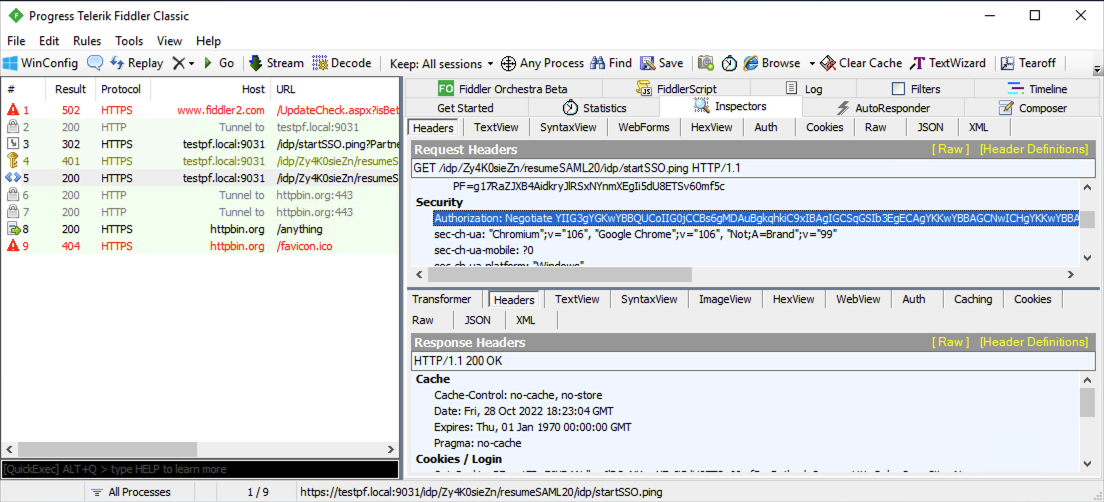The height and width of the screenshot is (502, 1104).
Task: Open response Caching tab
Action: point(973,299)
